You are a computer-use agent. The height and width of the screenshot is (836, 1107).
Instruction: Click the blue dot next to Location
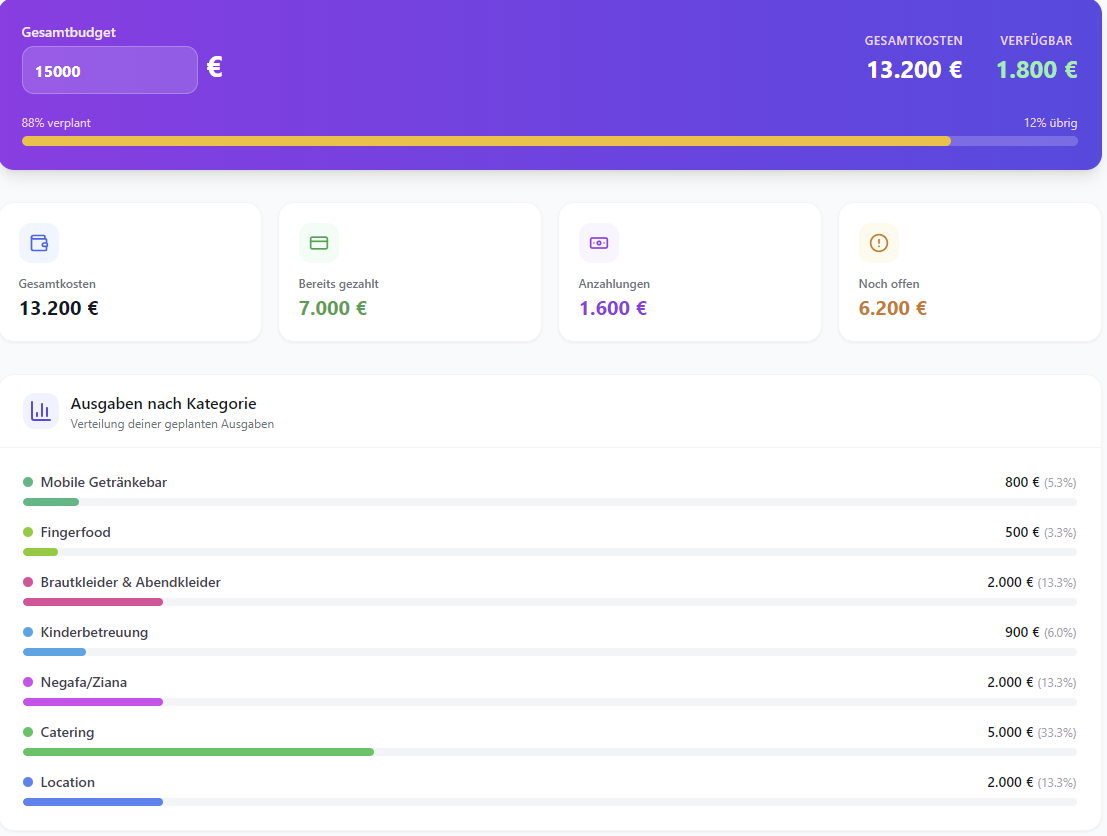[x=28, y=782]
